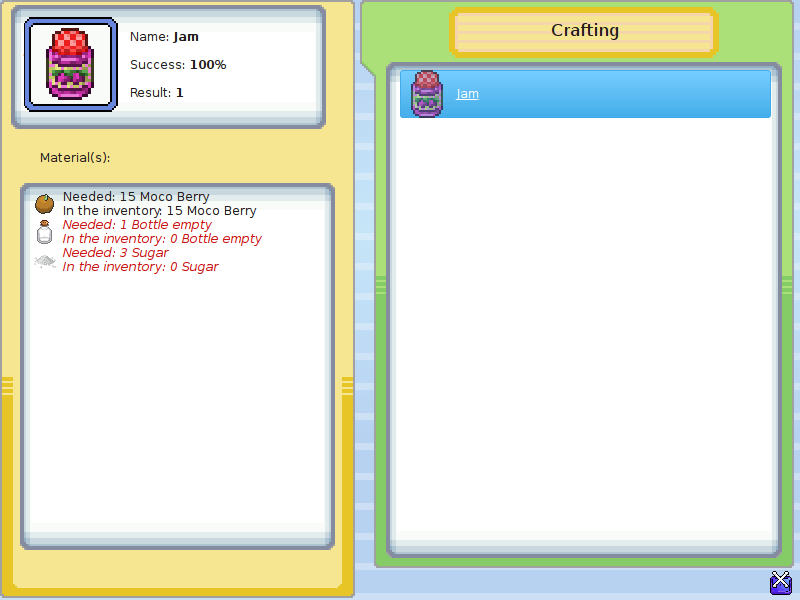Click the large Jam jar preview icon

(70, 64)
